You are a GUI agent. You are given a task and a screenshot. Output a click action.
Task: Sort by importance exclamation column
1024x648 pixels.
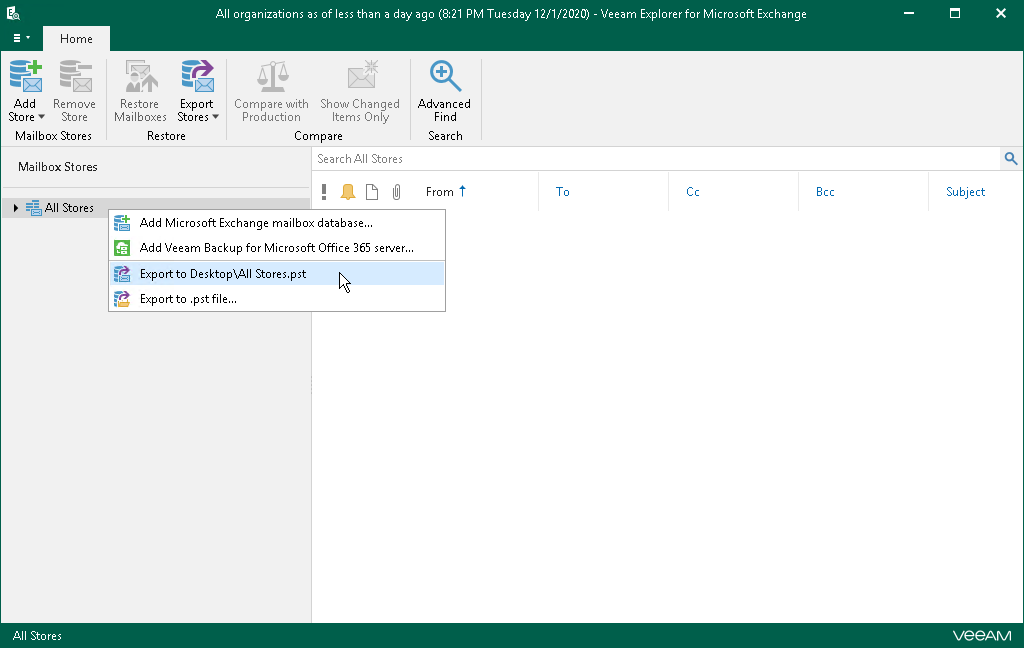324,191
